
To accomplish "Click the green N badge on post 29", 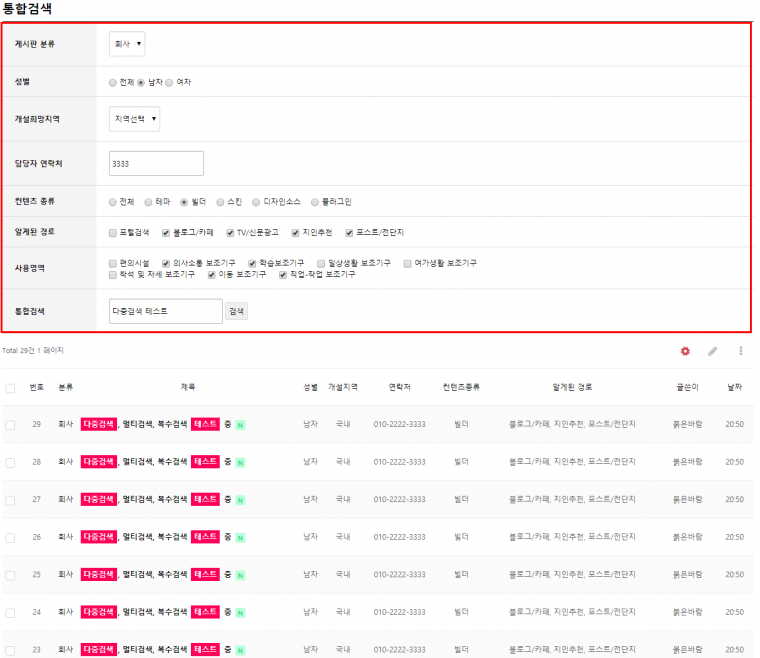I will coord(240,425).
